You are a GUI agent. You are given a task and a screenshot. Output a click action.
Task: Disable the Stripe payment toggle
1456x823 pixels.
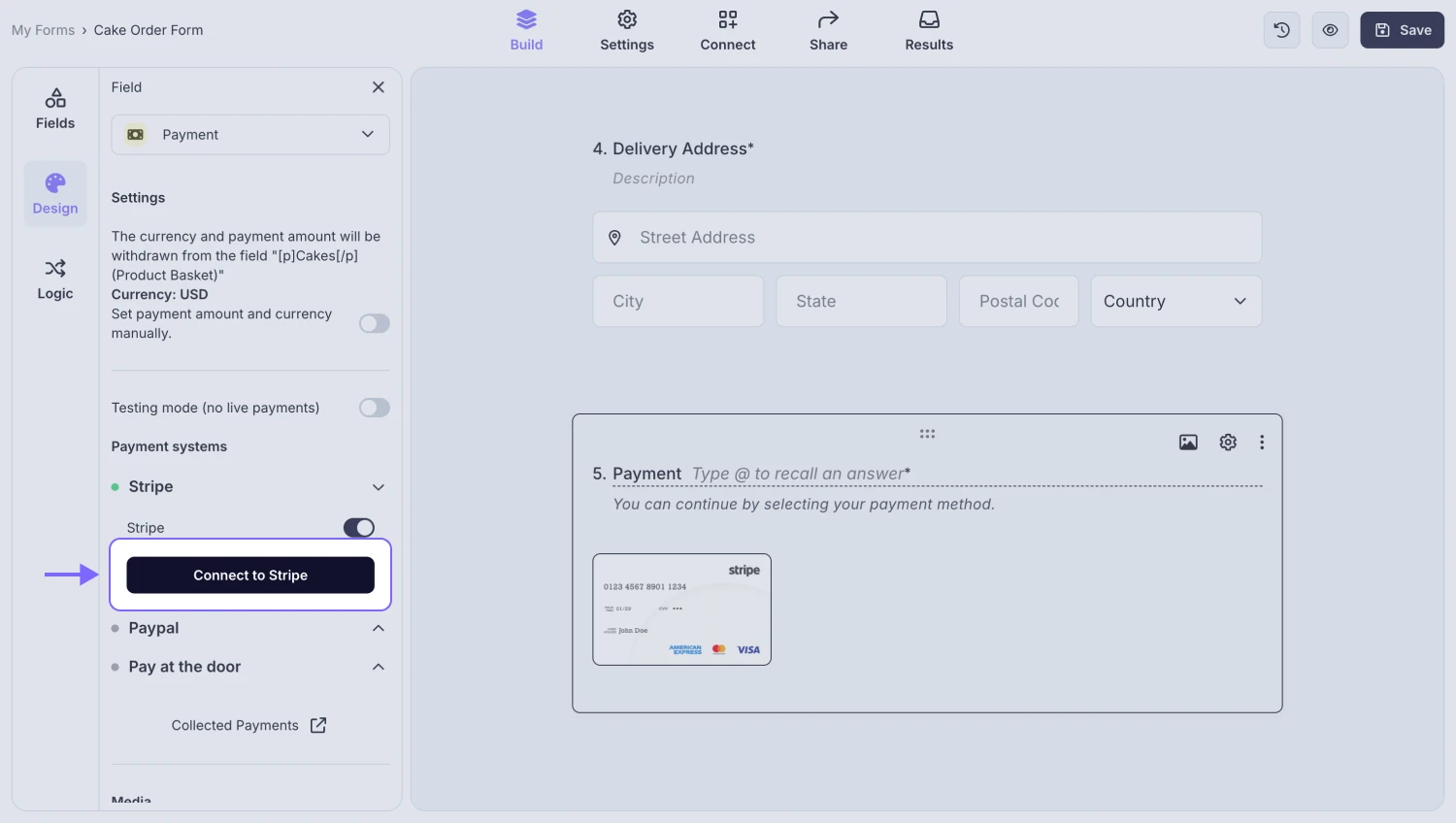pos(358,527)
